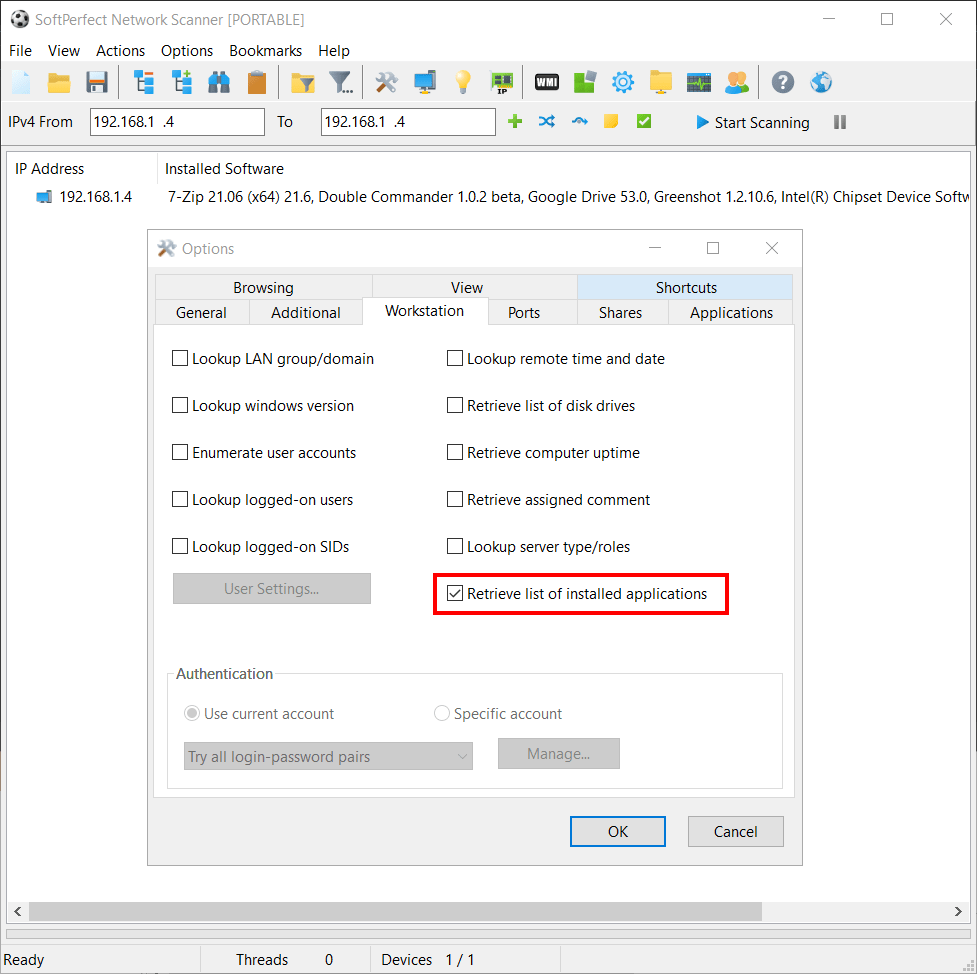Open the View menu in menu bar
This screenshot has width=977, height=974.
pos(64,50)
